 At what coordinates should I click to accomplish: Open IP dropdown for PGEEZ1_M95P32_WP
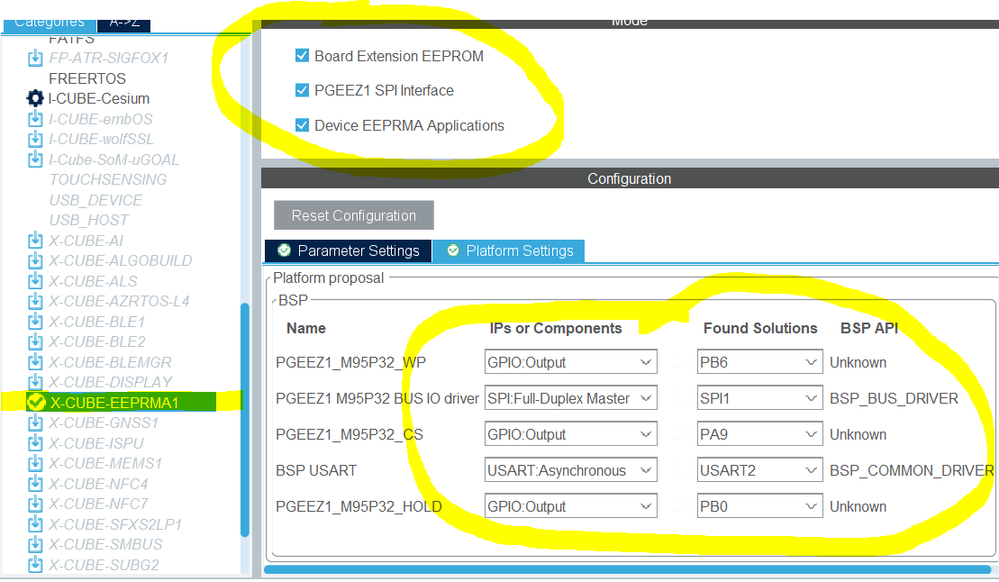point(570,362)
